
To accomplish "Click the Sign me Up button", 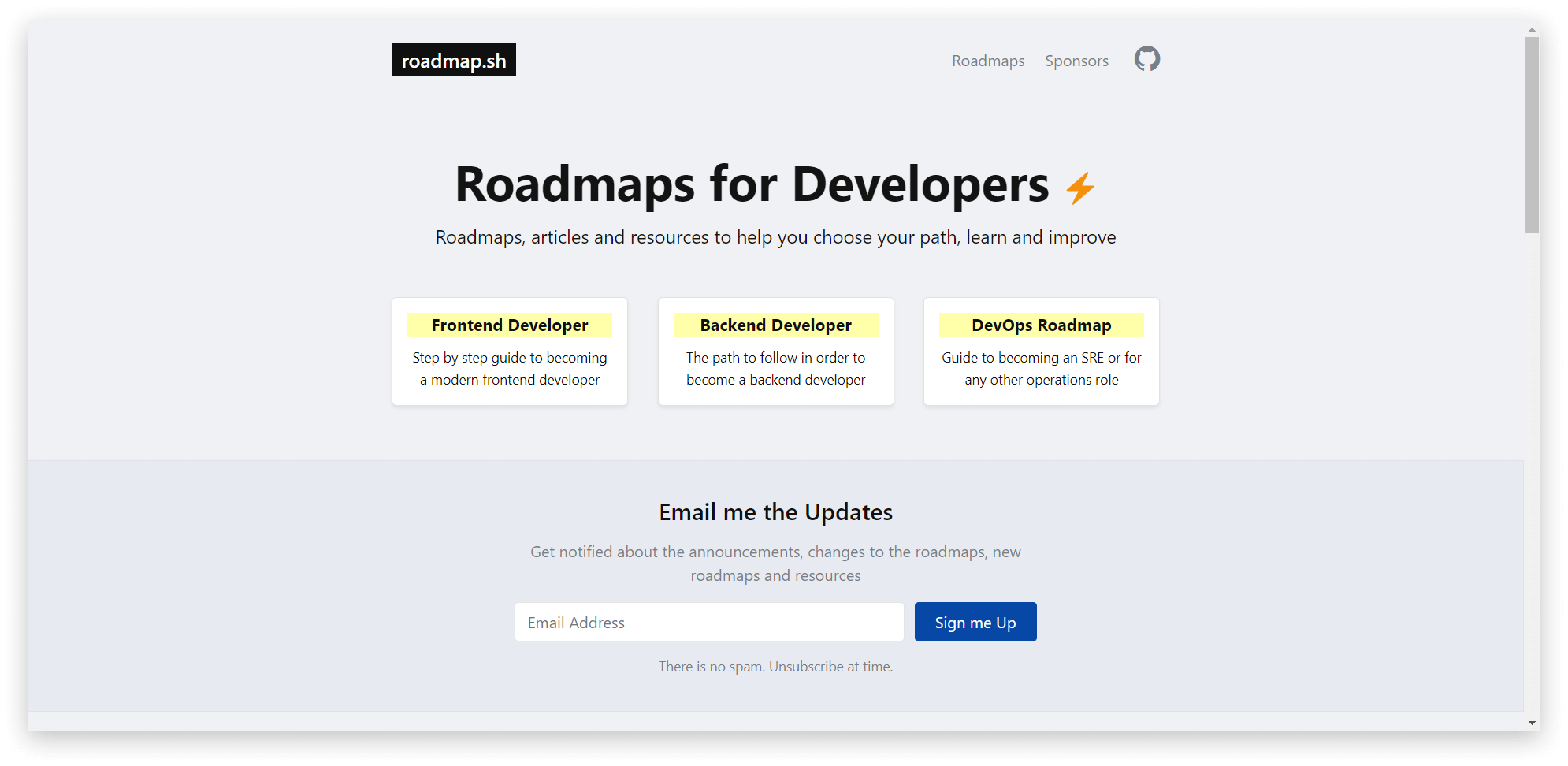I will 975,622.
